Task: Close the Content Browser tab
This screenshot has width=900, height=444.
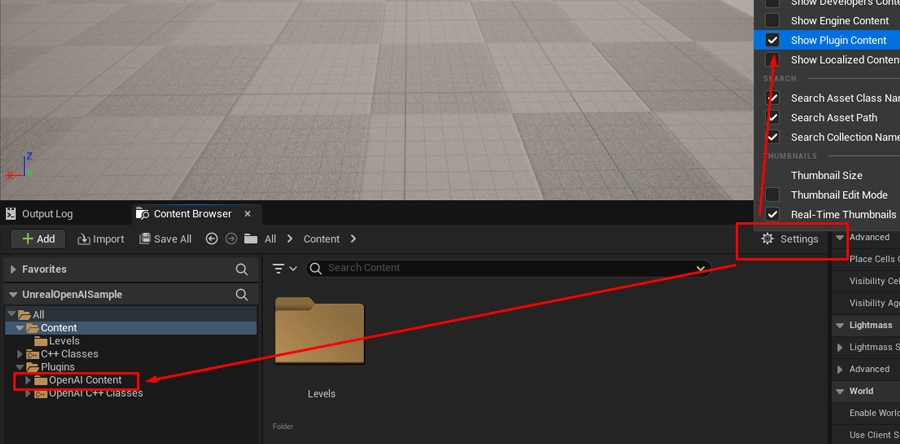Action: [x=247, y=214]
